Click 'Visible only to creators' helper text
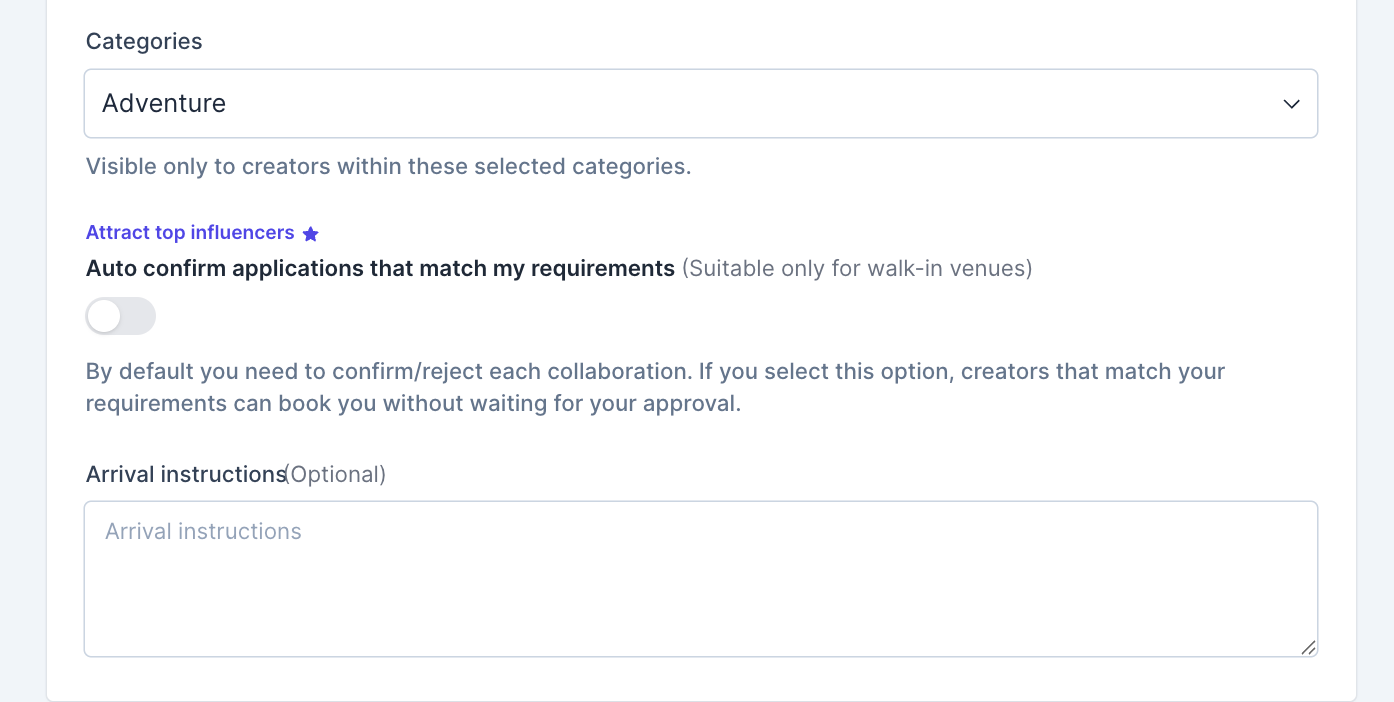Viewport: 1394px width, 702px height. coord(388,166)
